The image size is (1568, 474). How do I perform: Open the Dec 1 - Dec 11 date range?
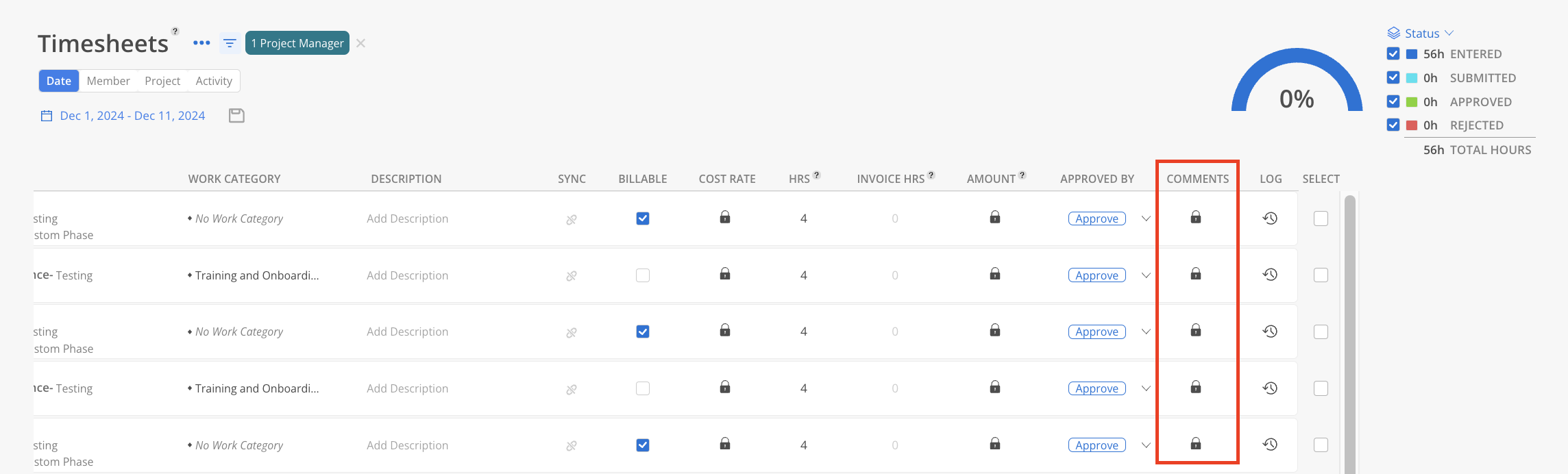132,116
